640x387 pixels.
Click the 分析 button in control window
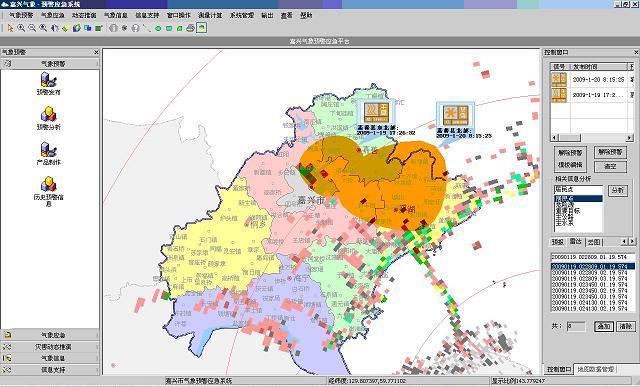(x=618, y=190)
